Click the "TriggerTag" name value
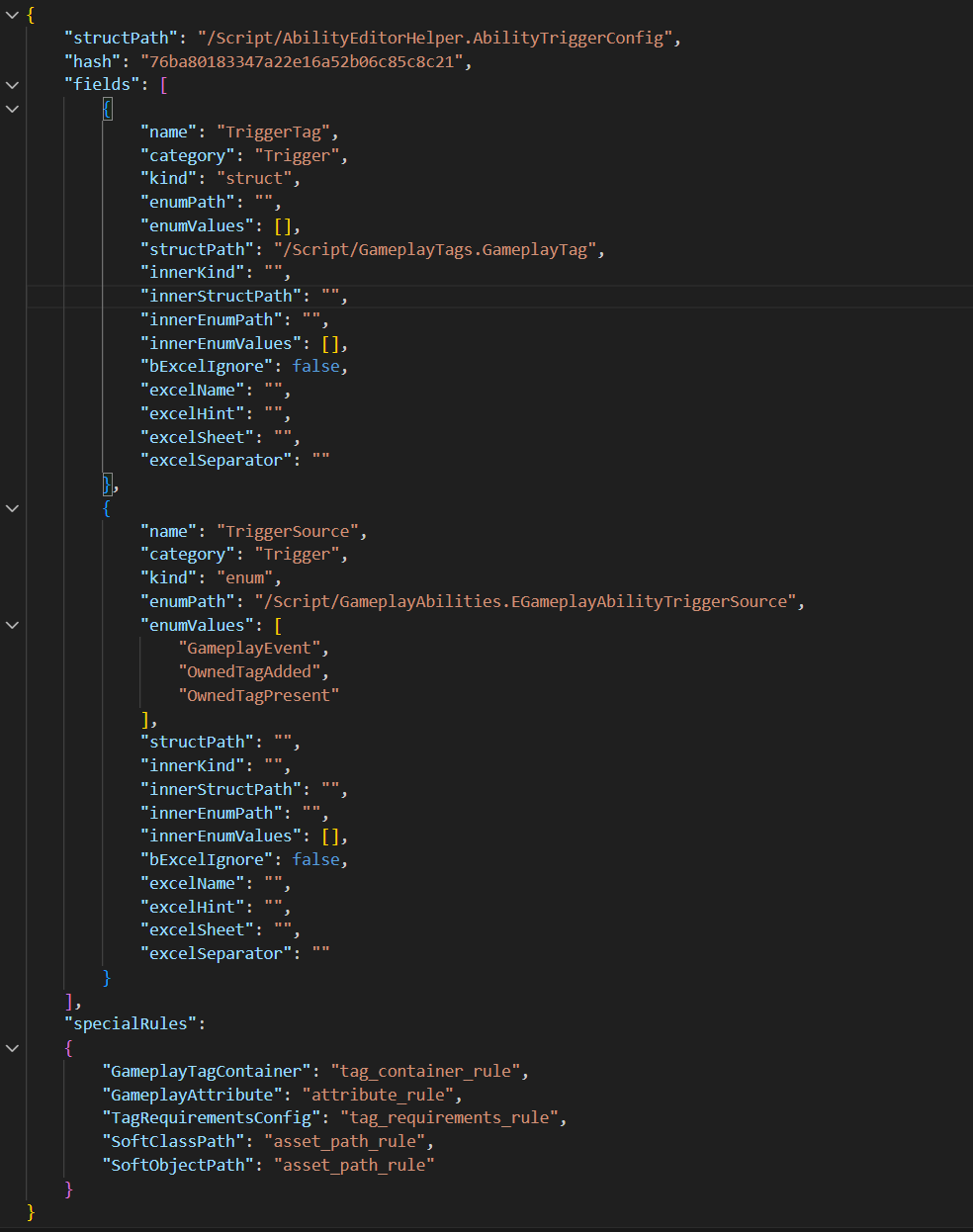973x1232 pixels. pyautogui.click(x=274, y=132)
